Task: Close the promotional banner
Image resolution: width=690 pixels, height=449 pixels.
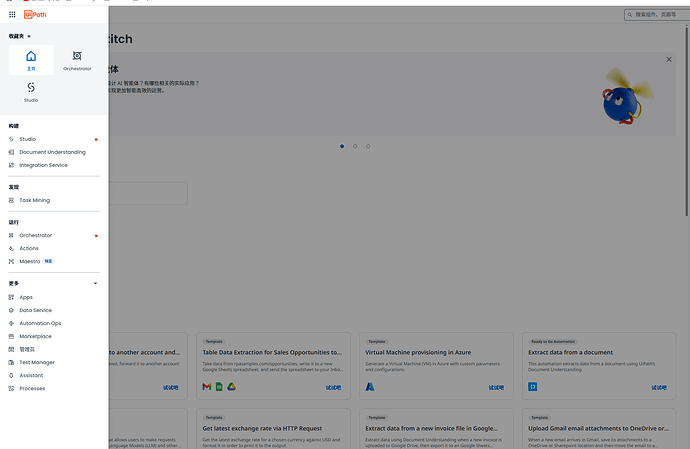Action: (x=669, y=59)
